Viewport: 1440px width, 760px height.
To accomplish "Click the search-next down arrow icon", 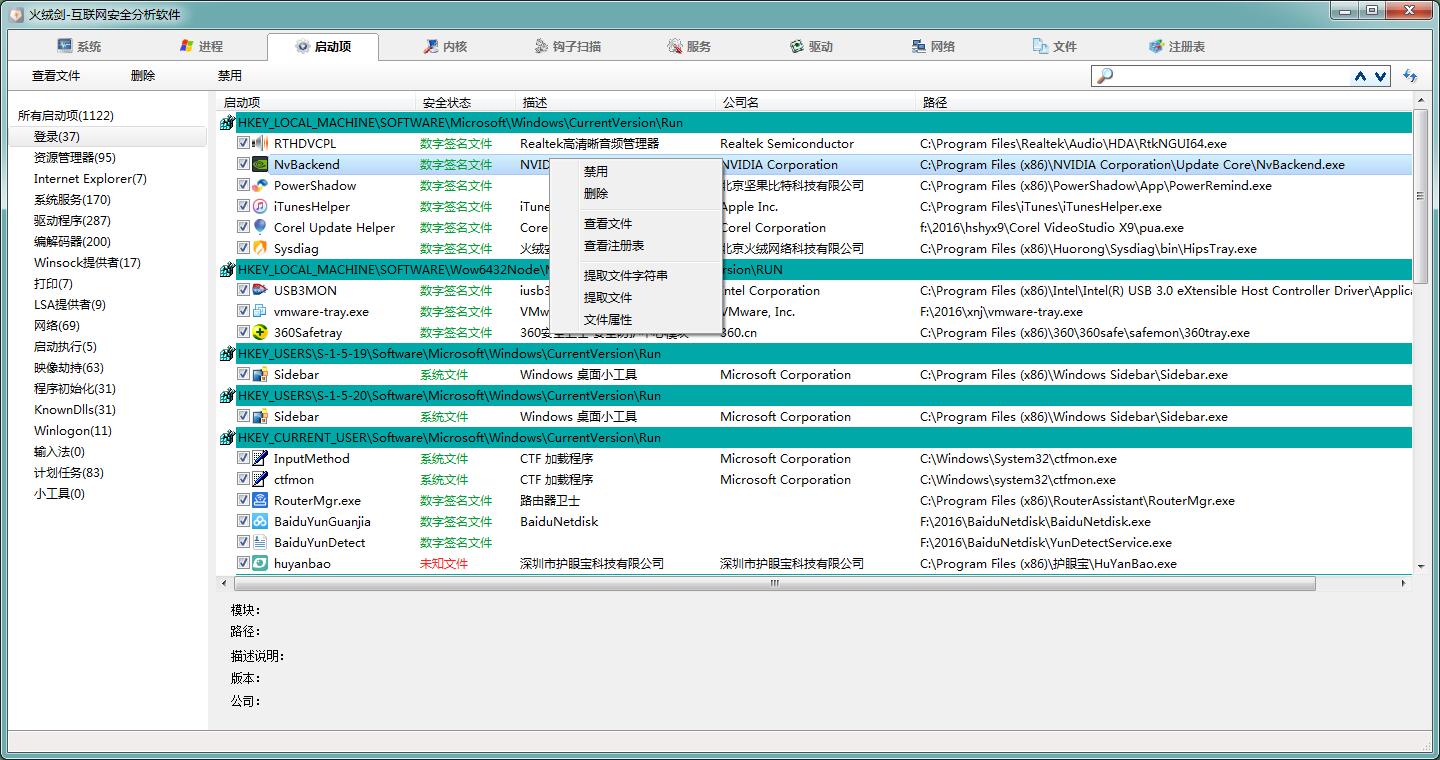I will pos(1381,76).
